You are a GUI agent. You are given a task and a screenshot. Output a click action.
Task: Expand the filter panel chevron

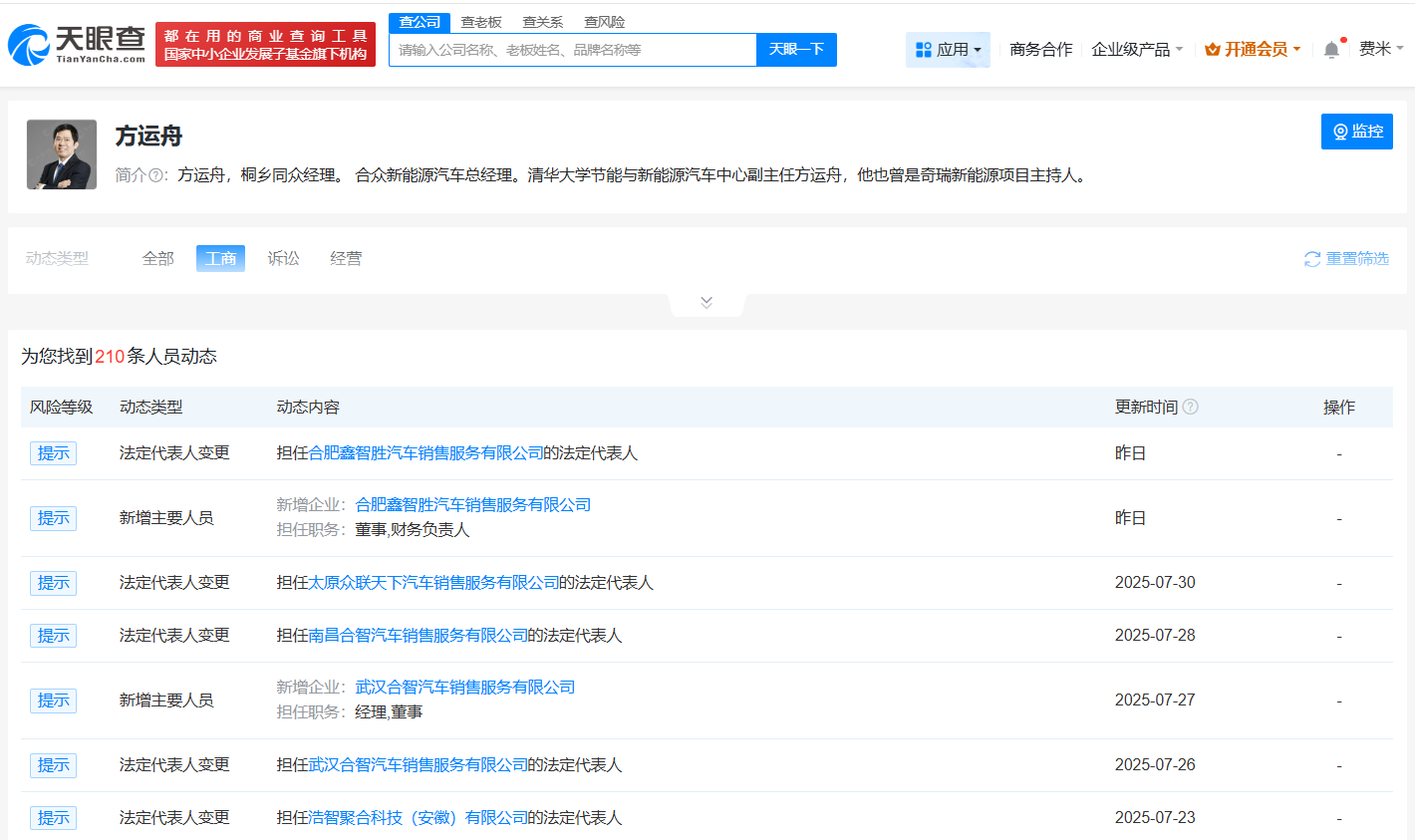click(707, 303)
